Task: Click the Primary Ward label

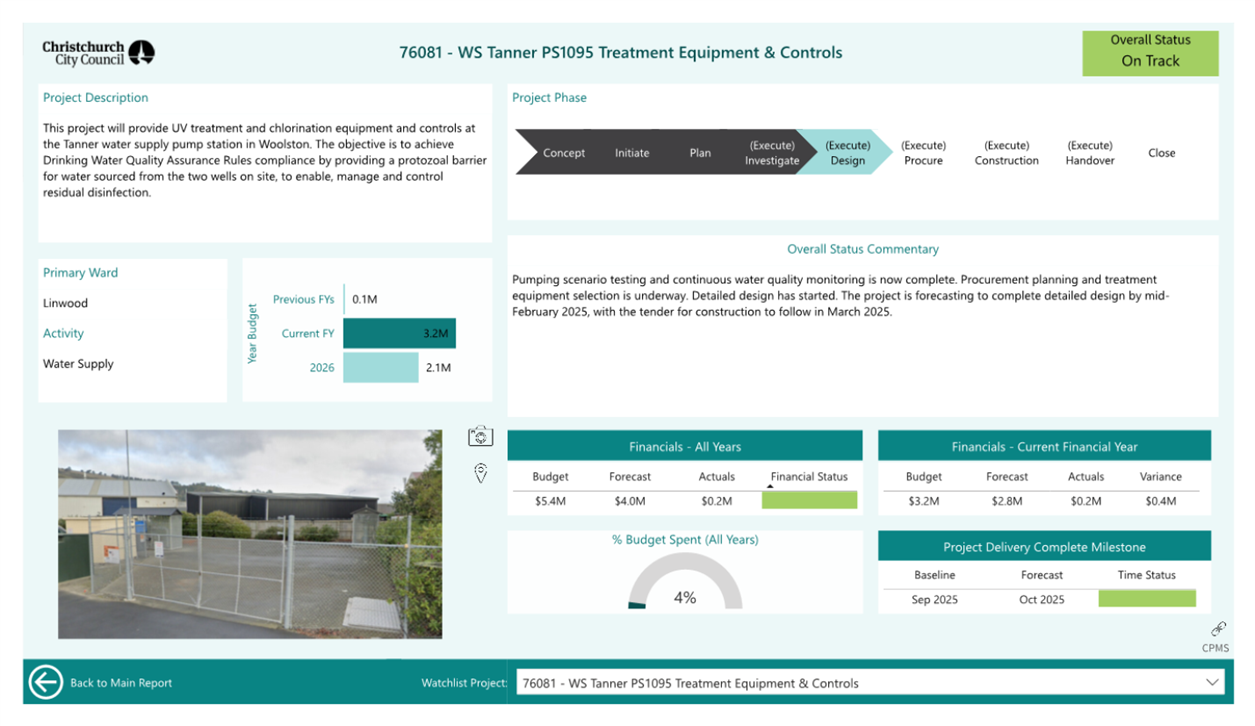Action: point(80,273)
